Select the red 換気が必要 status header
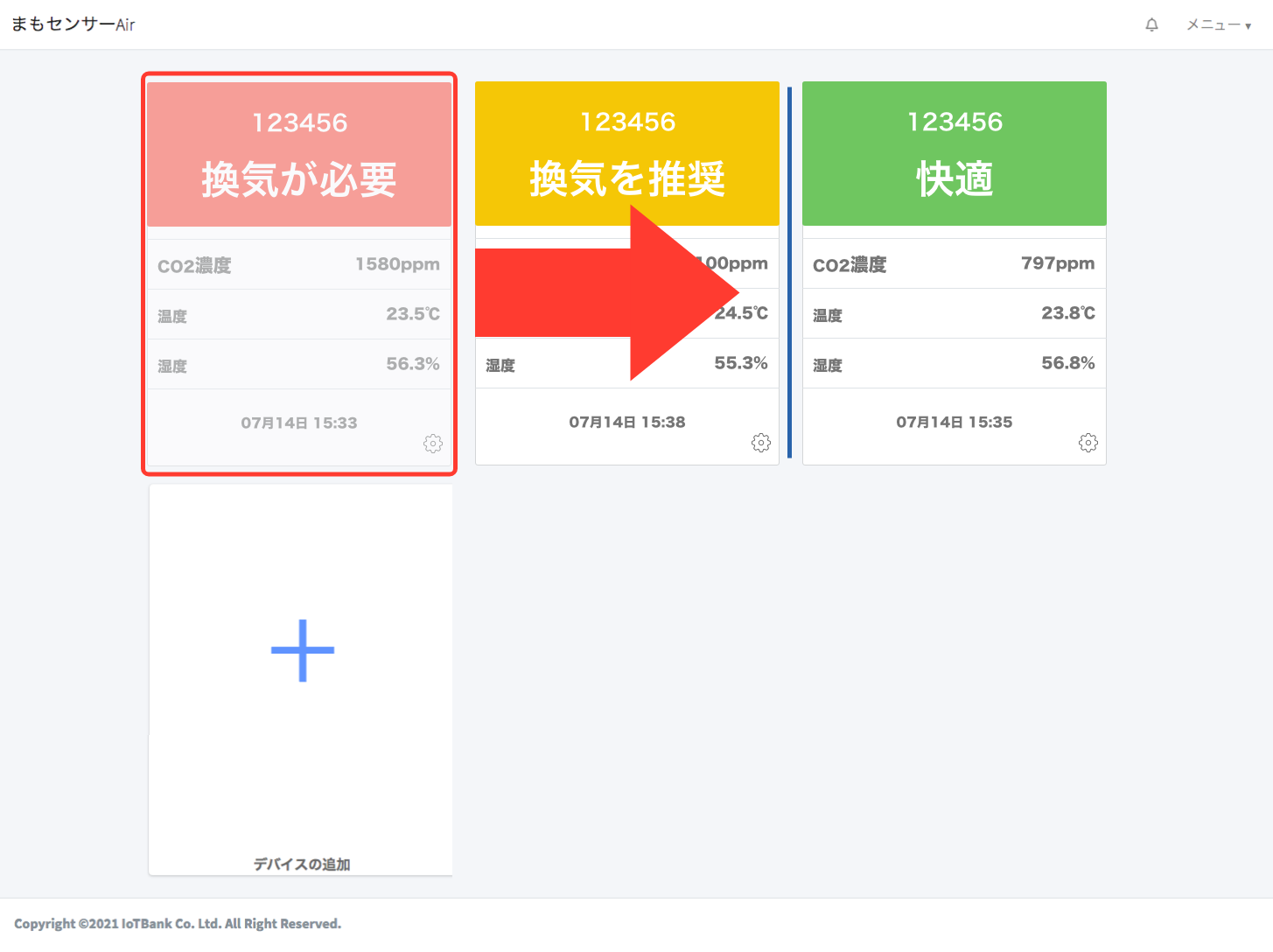 [x=299, y=155]
